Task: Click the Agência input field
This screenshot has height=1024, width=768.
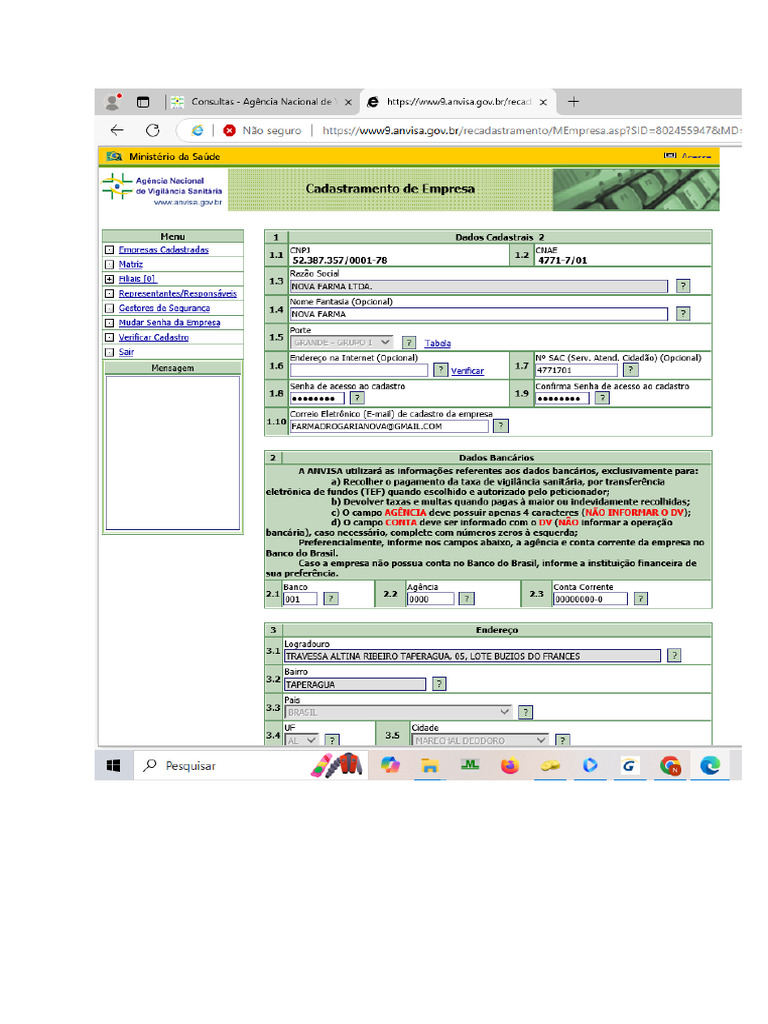Action: [x=430, y=599]
